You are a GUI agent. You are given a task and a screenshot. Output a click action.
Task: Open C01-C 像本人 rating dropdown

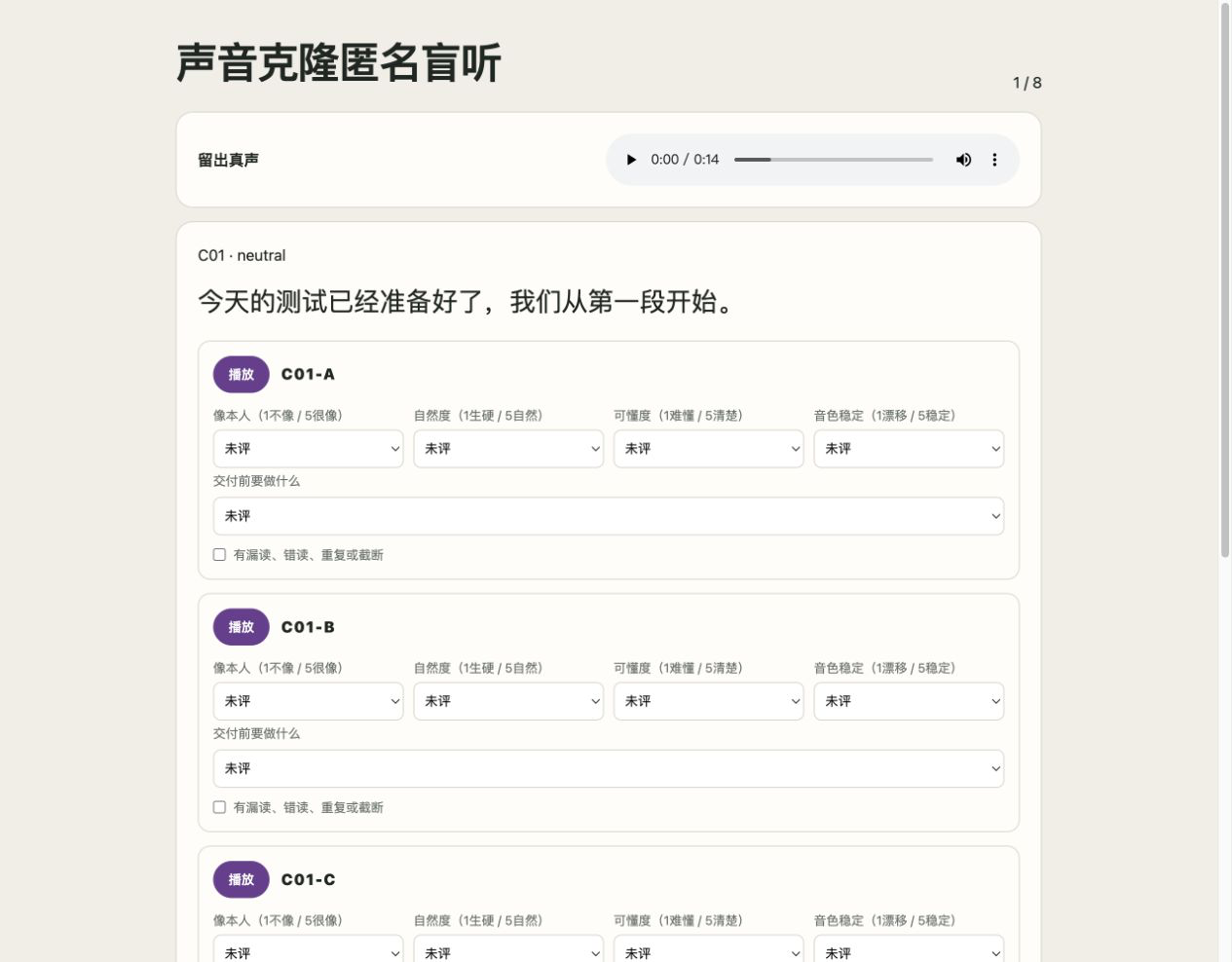click(308, 949)
